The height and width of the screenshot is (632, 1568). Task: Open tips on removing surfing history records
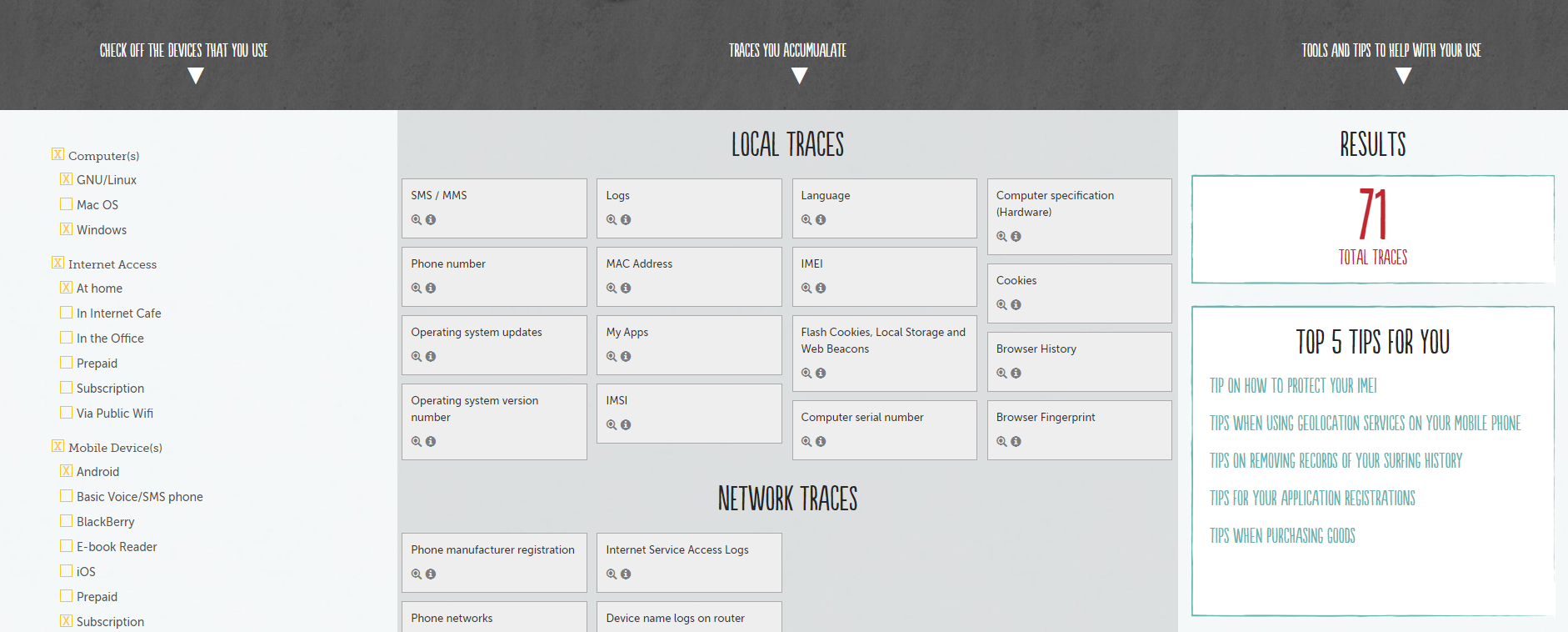click(x=1336, y=461)
